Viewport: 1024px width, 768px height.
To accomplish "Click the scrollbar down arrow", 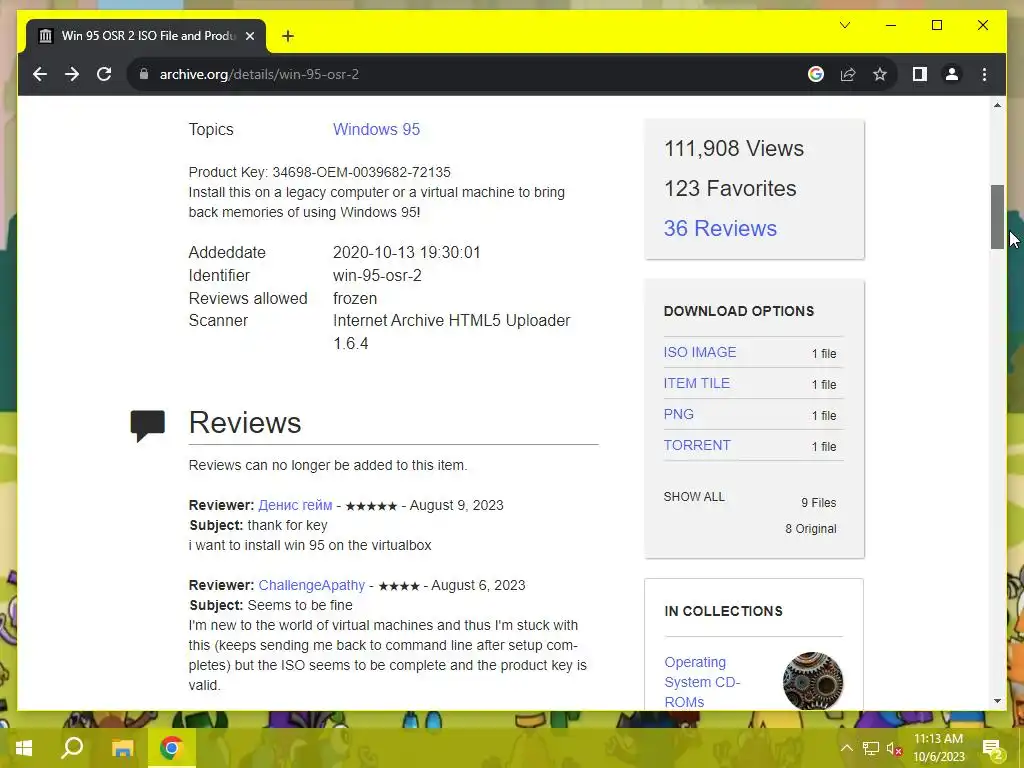I will point(997,701).
